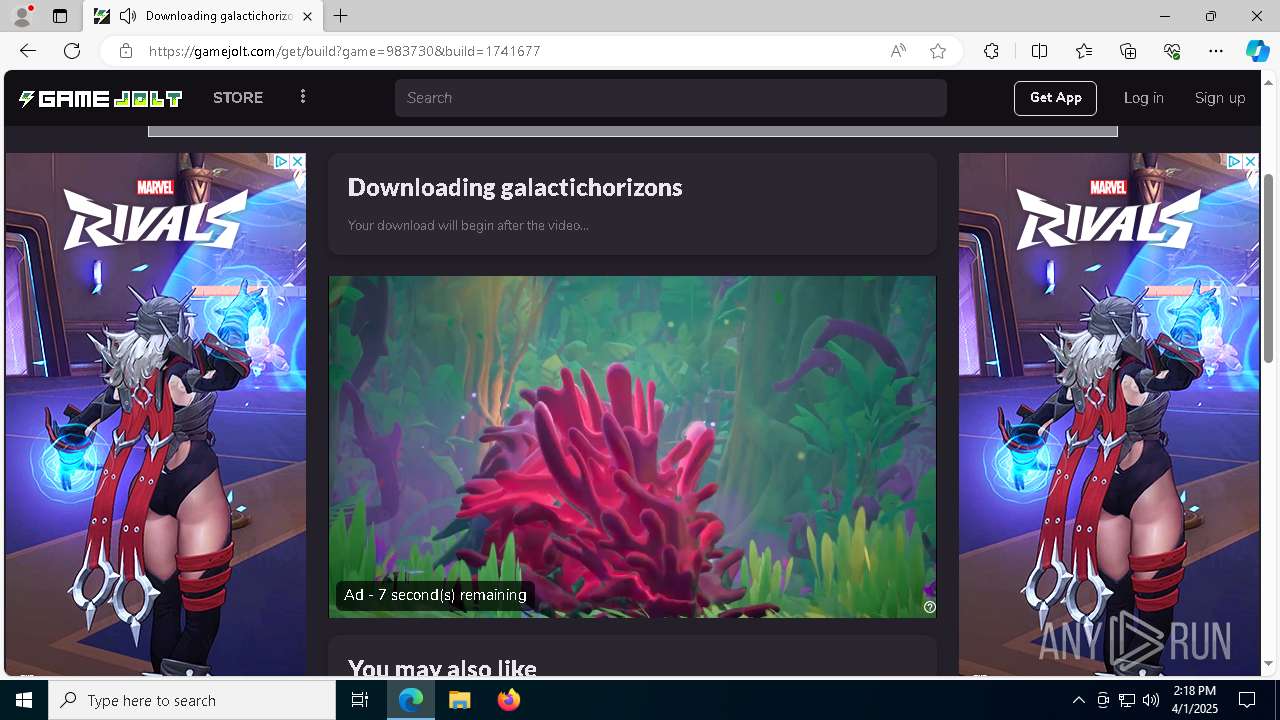Show hidden system tray icons
The width and height of the screenshot is (1280, 720).
(1078, 700)
